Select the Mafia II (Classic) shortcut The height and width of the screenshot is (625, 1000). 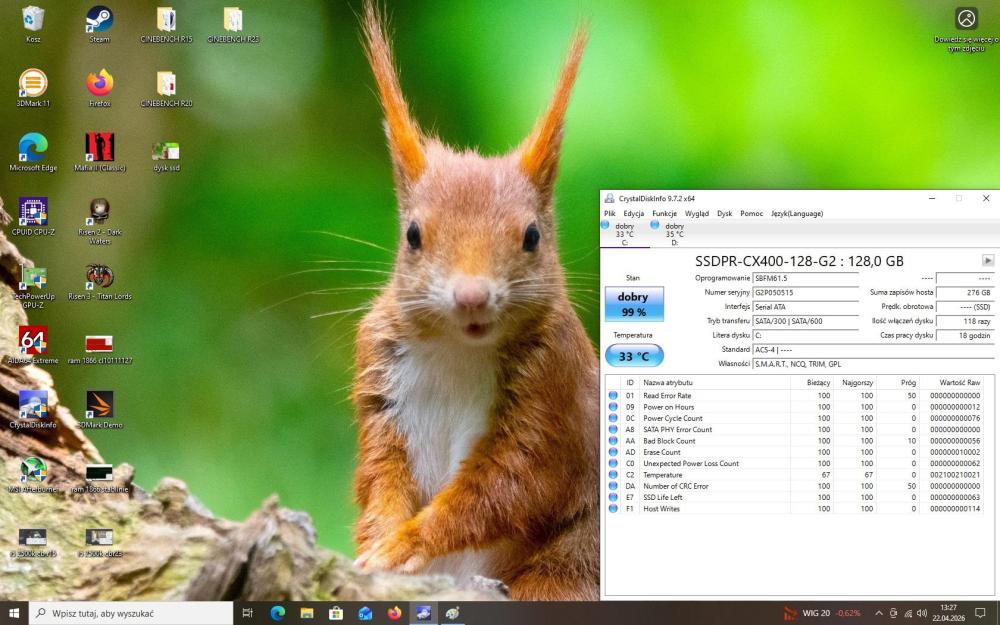coord(99,152)
